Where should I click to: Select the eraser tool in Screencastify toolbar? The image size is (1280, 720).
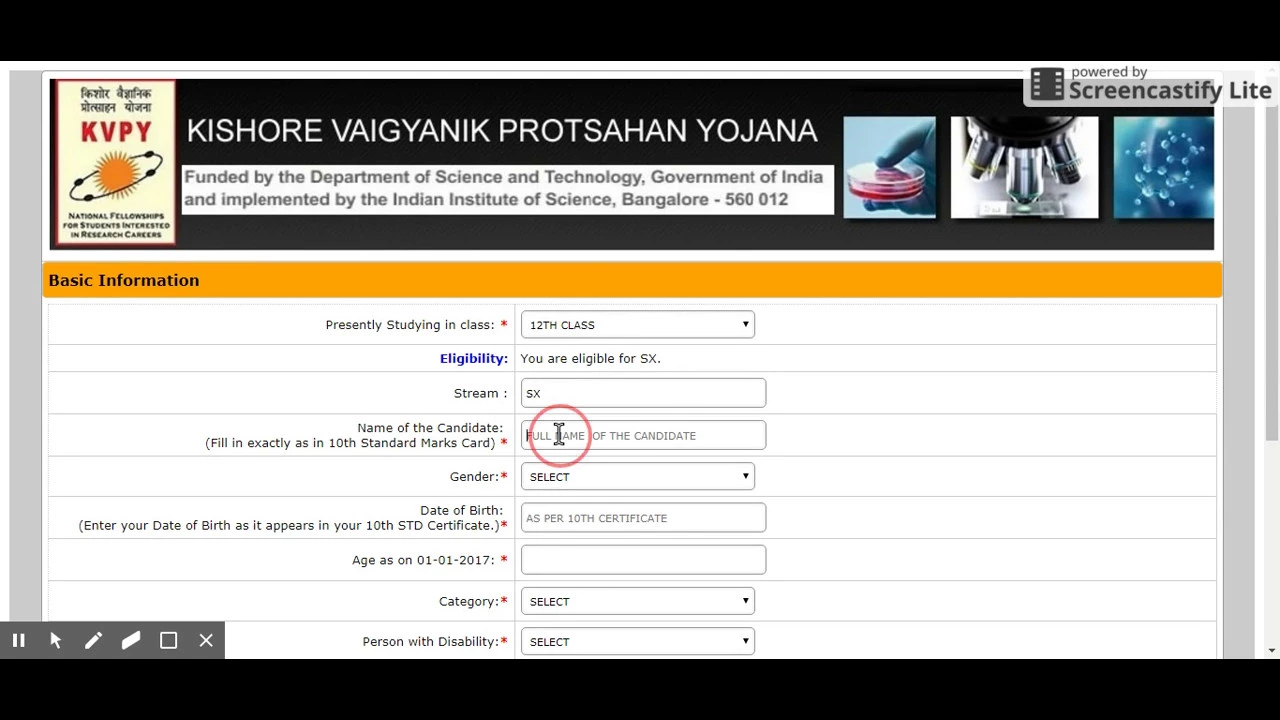coord(131,641)
